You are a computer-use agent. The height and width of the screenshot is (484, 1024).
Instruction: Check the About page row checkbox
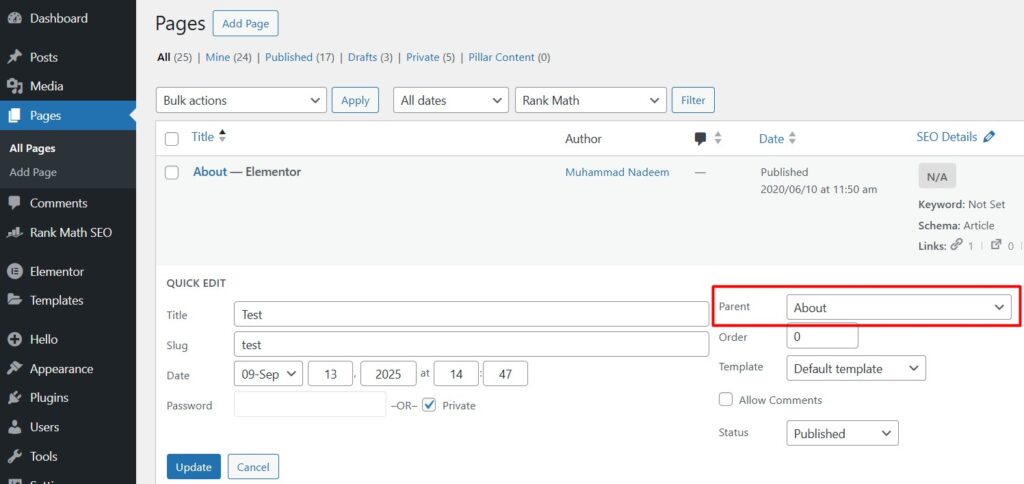(172, 172)
